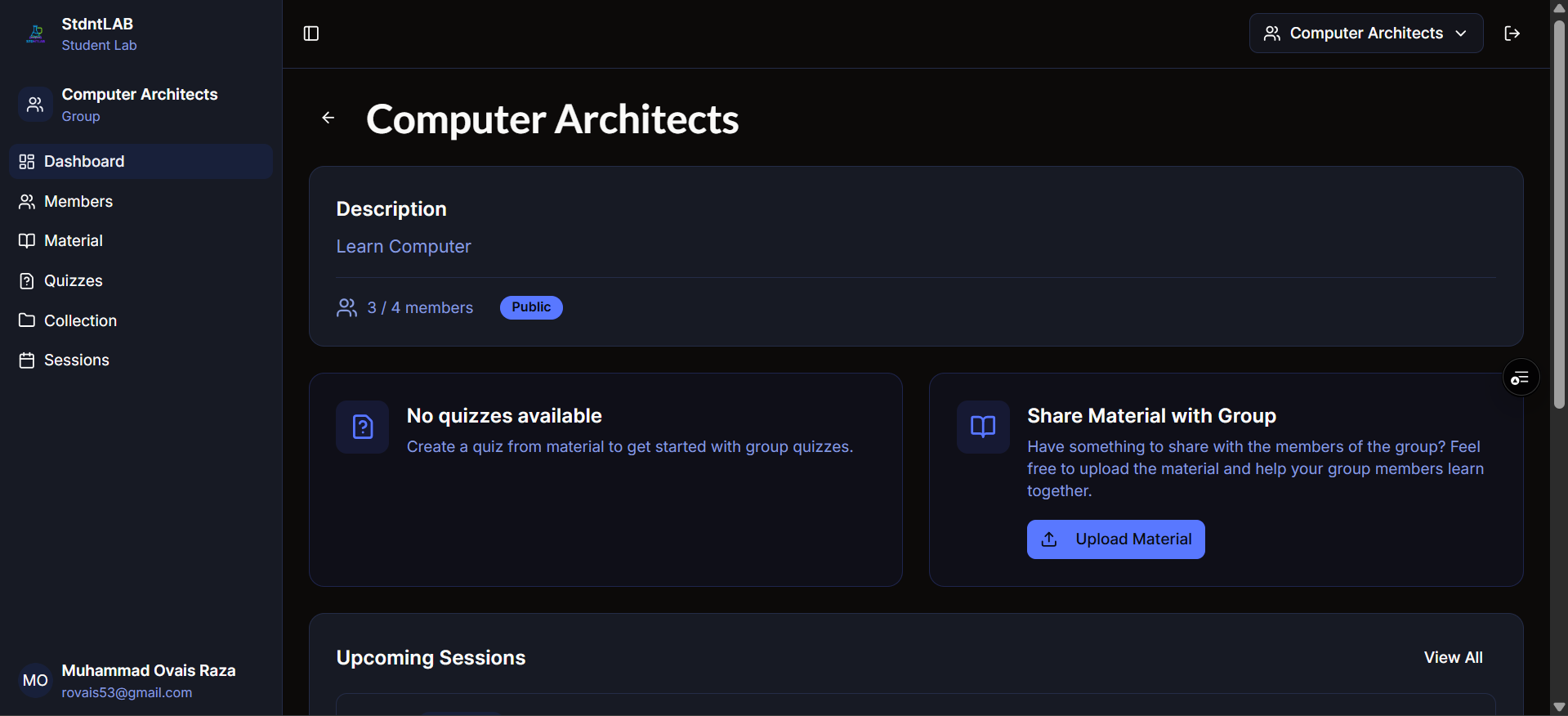
Task: Open the Material section
Action: pyautogui.click(x=141, y=240)
